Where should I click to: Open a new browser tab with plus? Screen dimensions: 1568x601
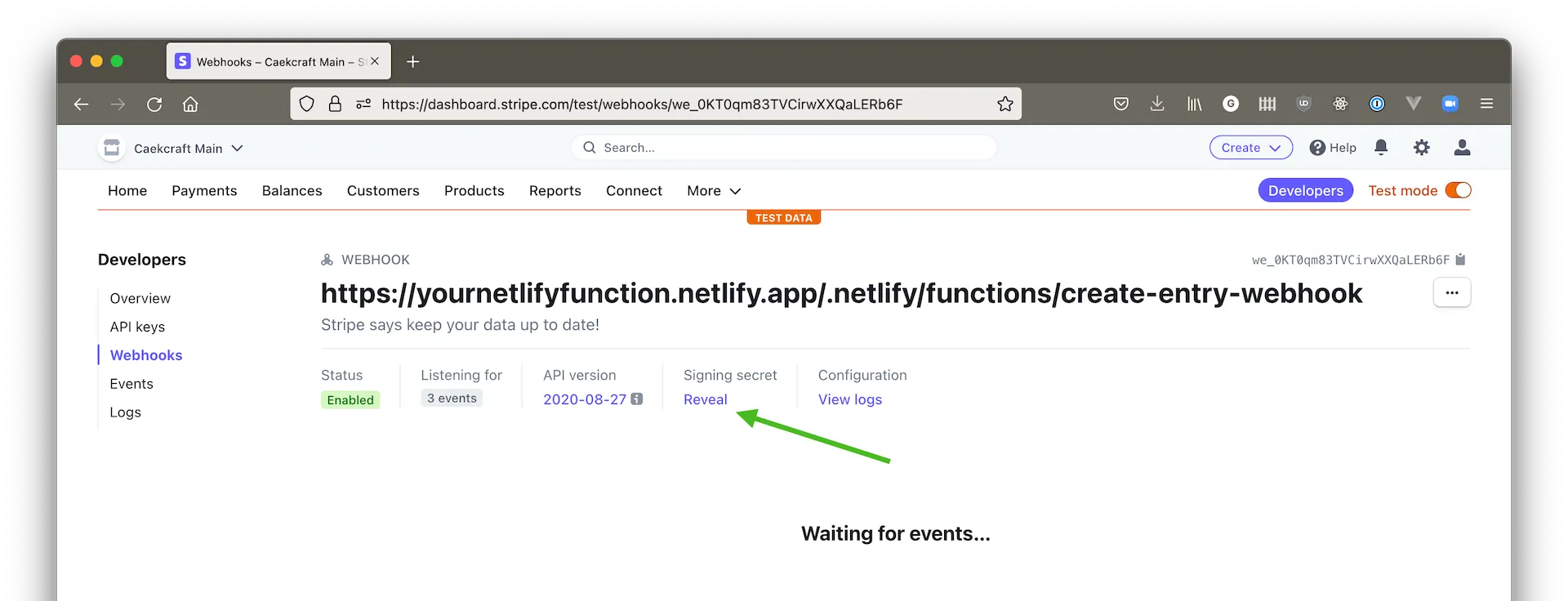click(x=413, y=61)
